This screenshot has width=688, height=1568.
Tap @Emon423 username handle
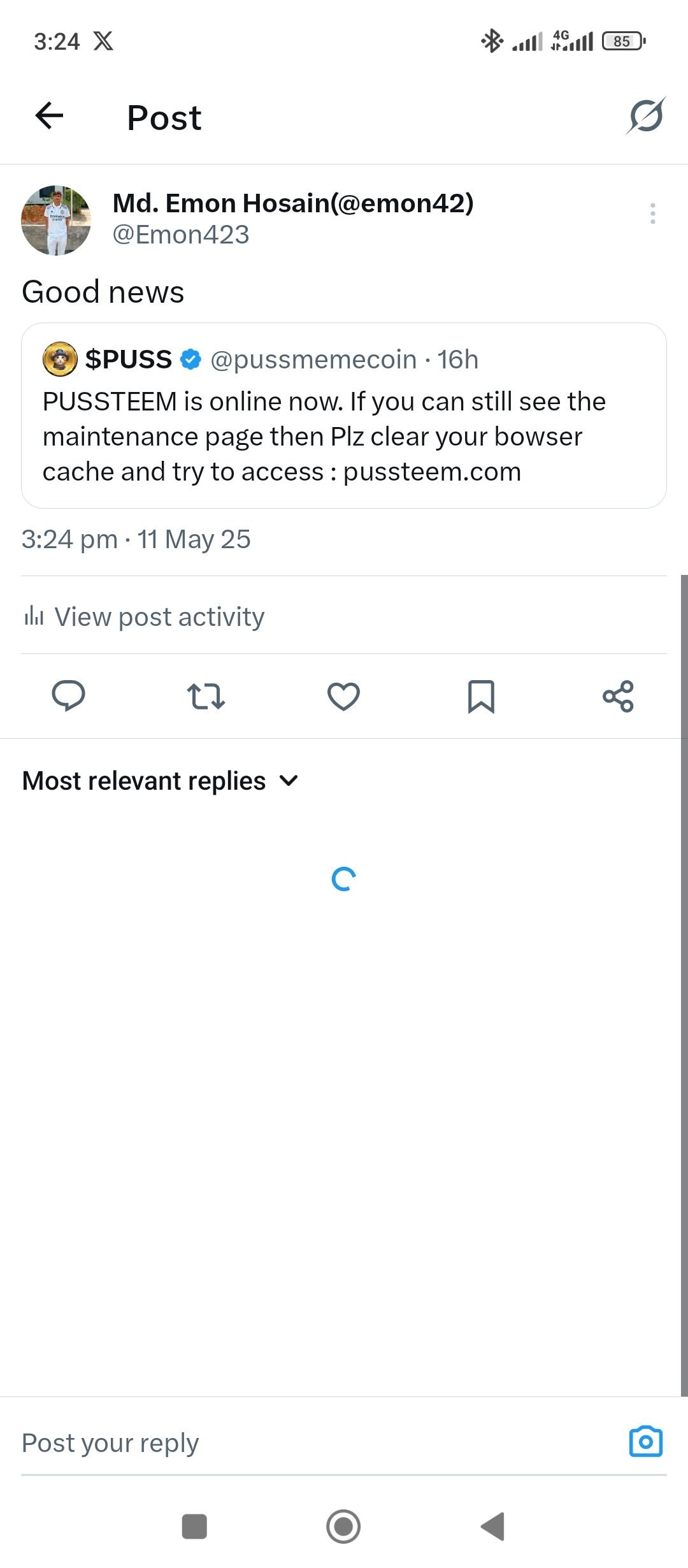point(181,235)
